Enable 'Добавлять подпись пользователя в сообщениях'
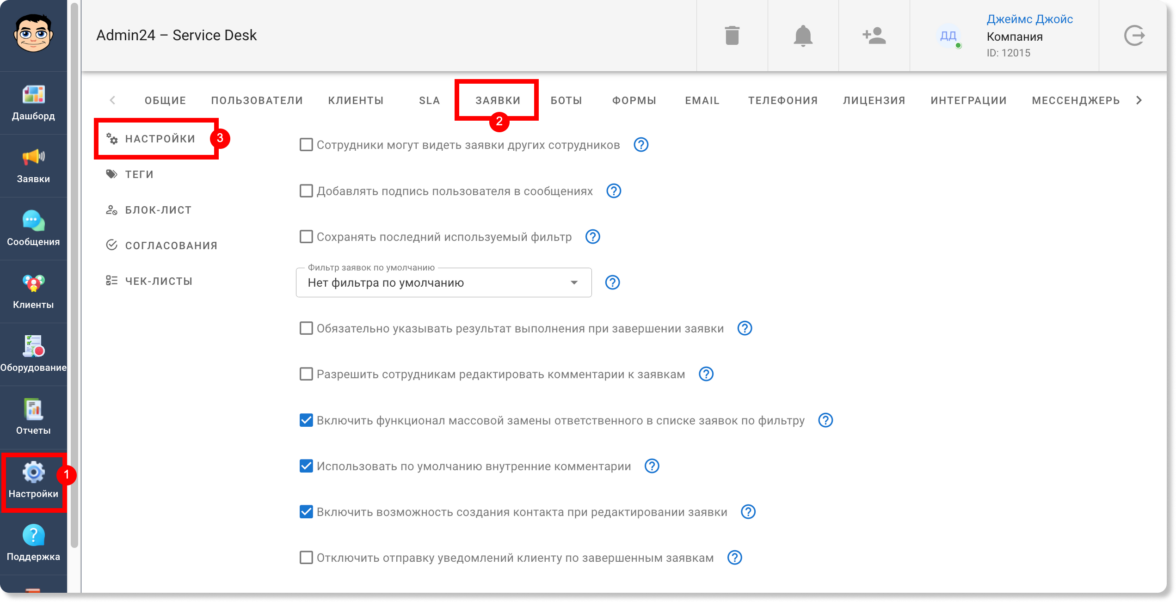1176x602 pixels. coord(306,191)
